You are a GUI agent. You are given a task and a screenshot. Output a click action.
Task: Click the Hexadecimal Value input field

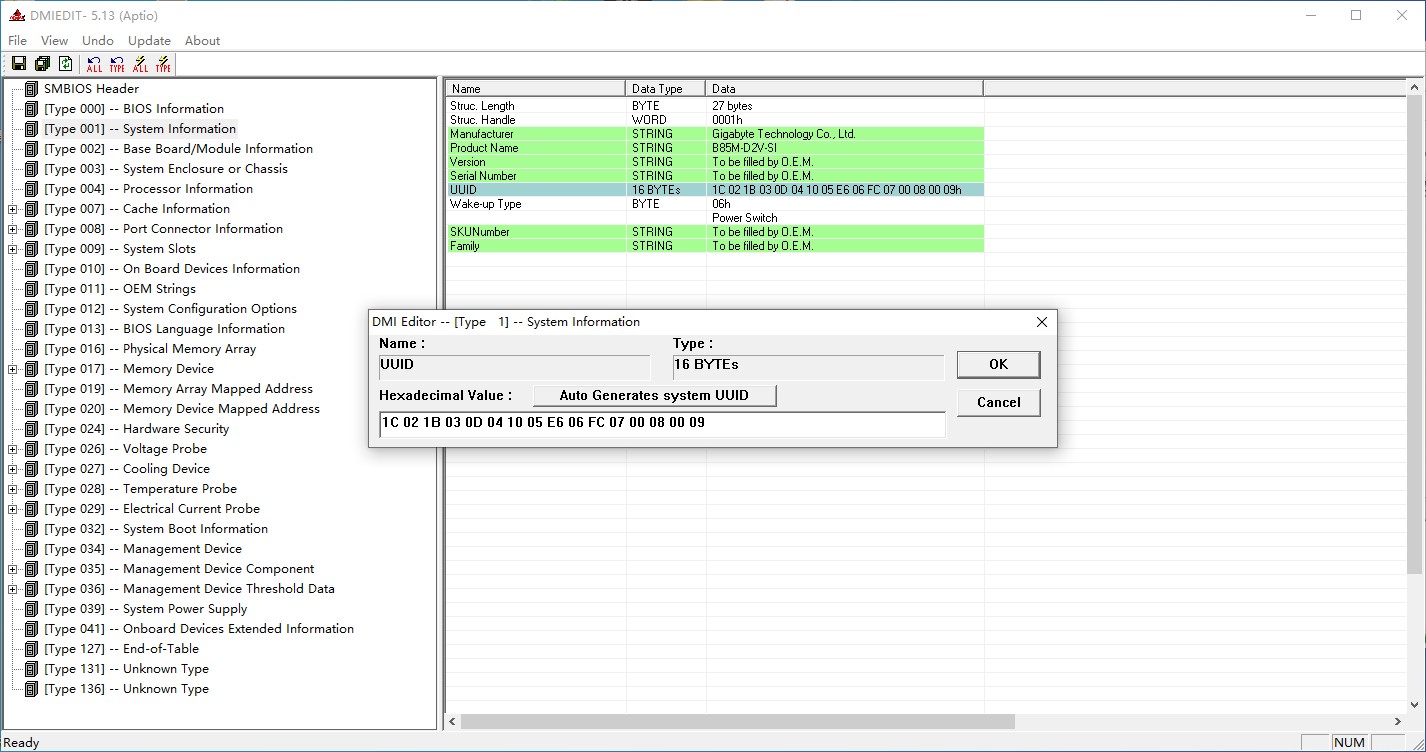pos(660,423)
